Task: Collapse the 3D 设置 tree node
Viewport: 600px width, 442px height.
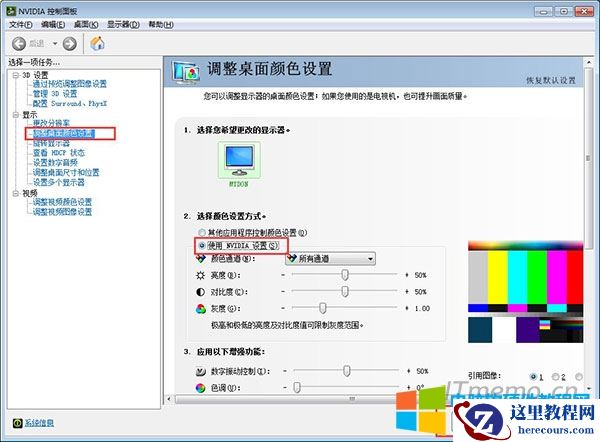Action: coord(16,75)
